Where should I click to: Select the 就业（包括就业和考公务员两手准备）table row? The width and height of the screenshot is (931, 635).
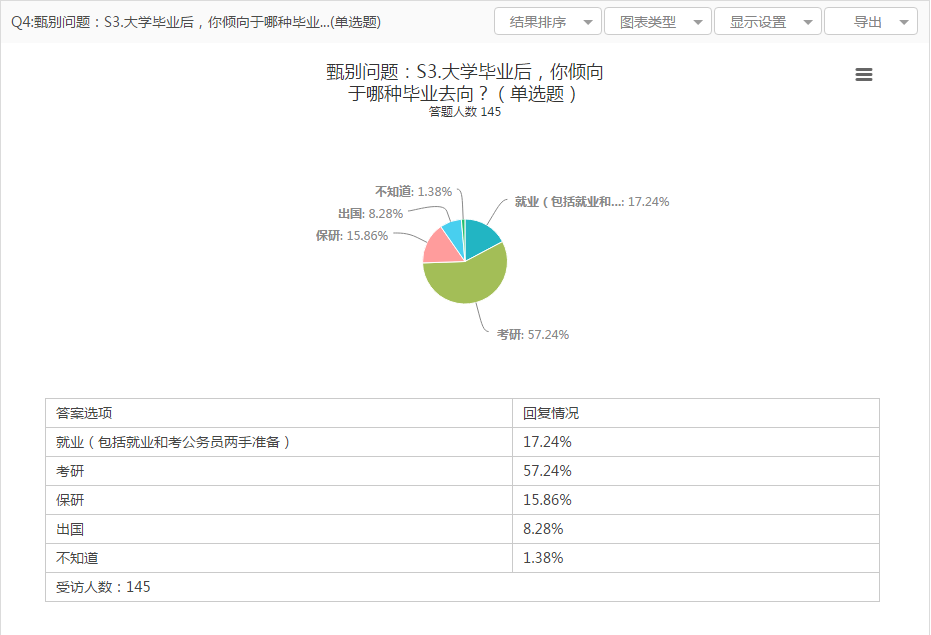point(174,442)
